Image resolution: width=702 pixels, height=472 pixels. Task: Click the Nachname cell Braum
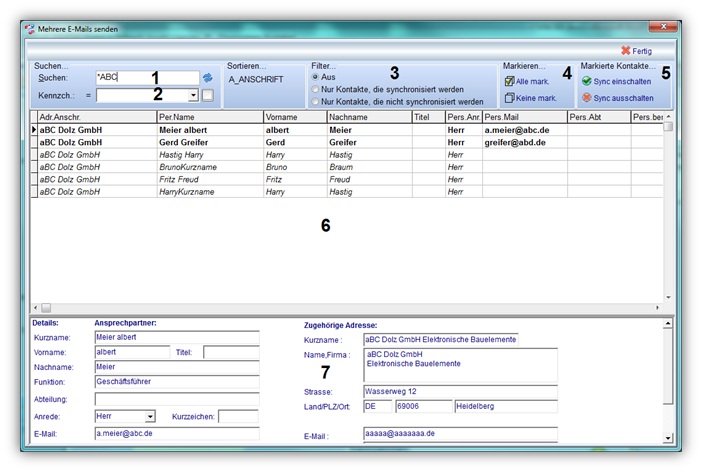pos(369,167)
